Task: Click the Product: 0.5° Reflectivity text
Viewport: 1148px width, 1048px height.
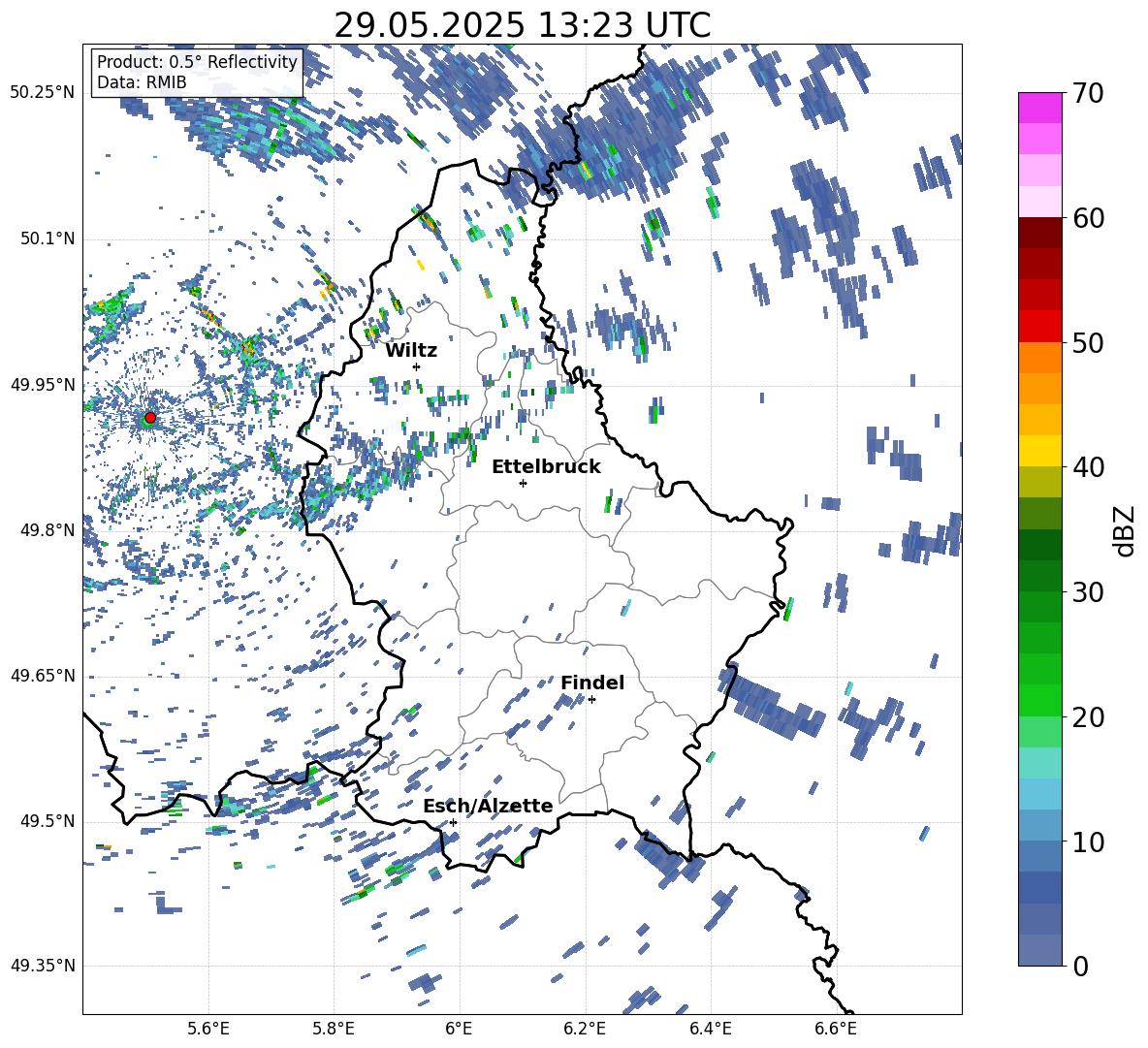Action: pyautogui.click(x=197, y=61)
